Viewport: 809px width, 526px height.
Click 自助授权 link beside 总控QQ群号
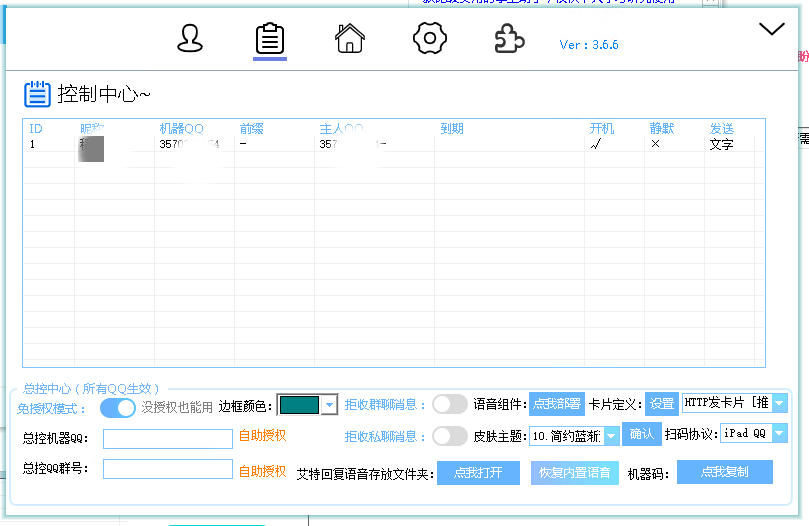pyautogui.click(x=262, y=470)
